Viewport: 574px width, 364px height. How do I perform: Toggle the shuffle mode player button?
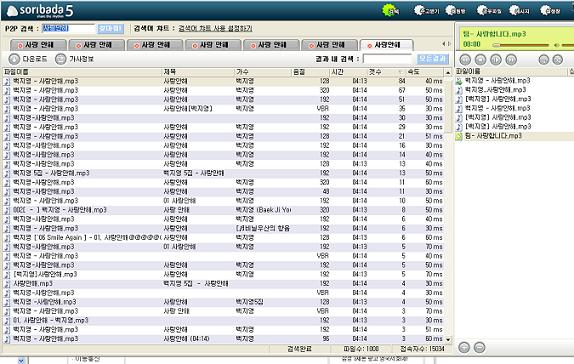558,59
